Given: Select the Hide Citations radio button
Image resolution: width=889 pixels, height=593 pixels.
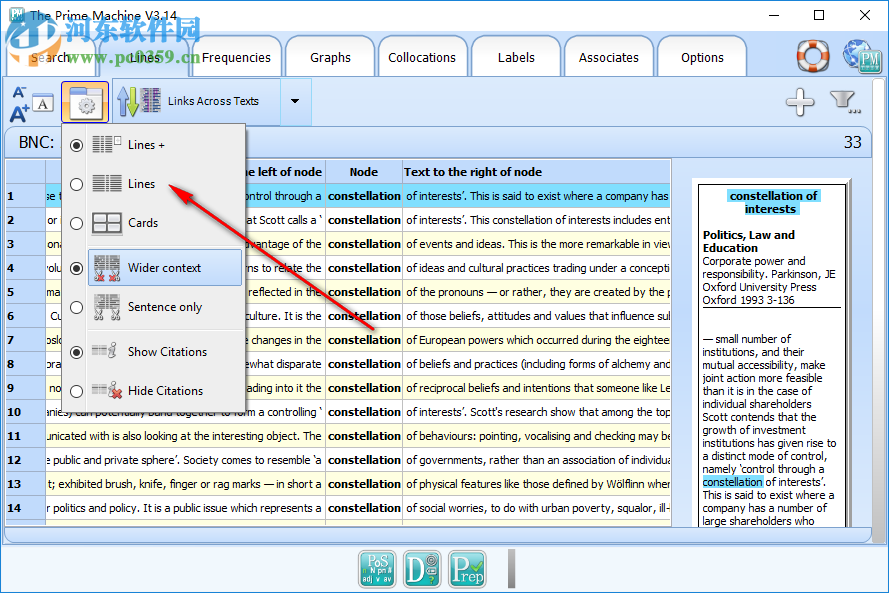Looking at the screenshot, I should click(x=77, y=391).
